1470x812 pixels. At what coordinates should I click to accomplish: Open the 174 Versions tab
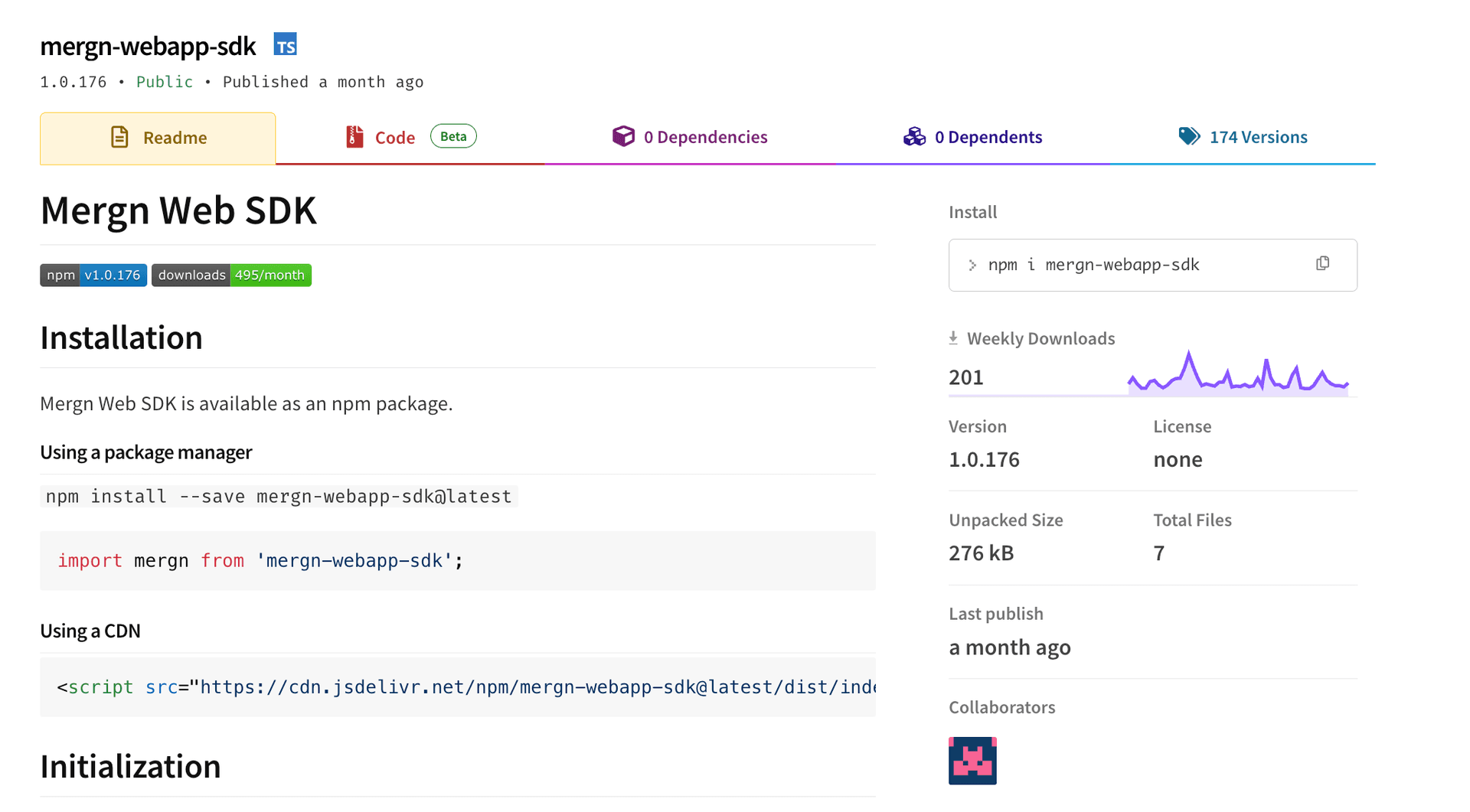[x=1258, y=136]
